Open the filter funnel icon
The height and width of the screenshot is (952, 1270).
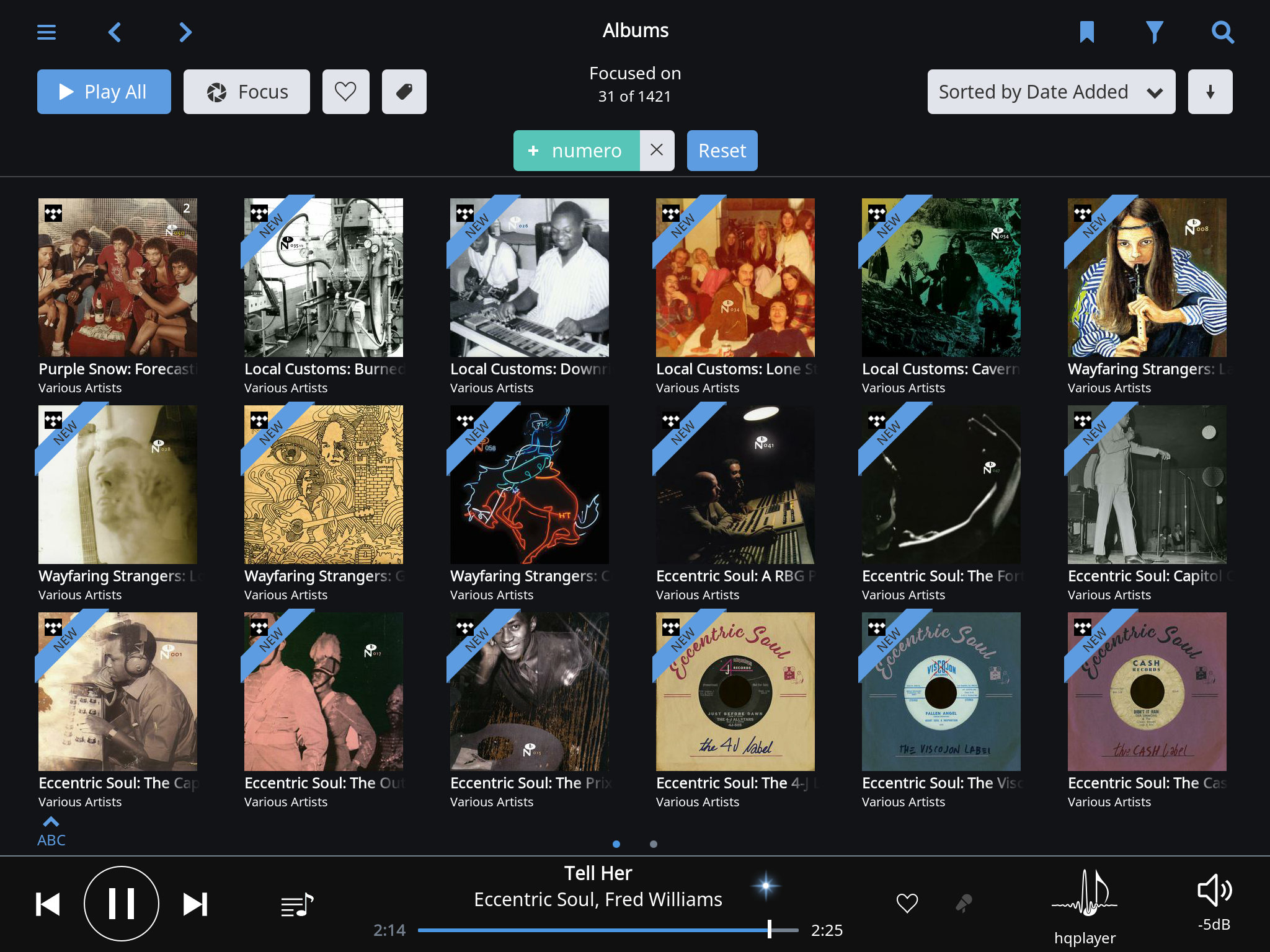pyautogui.click(x=1154, y=32)
